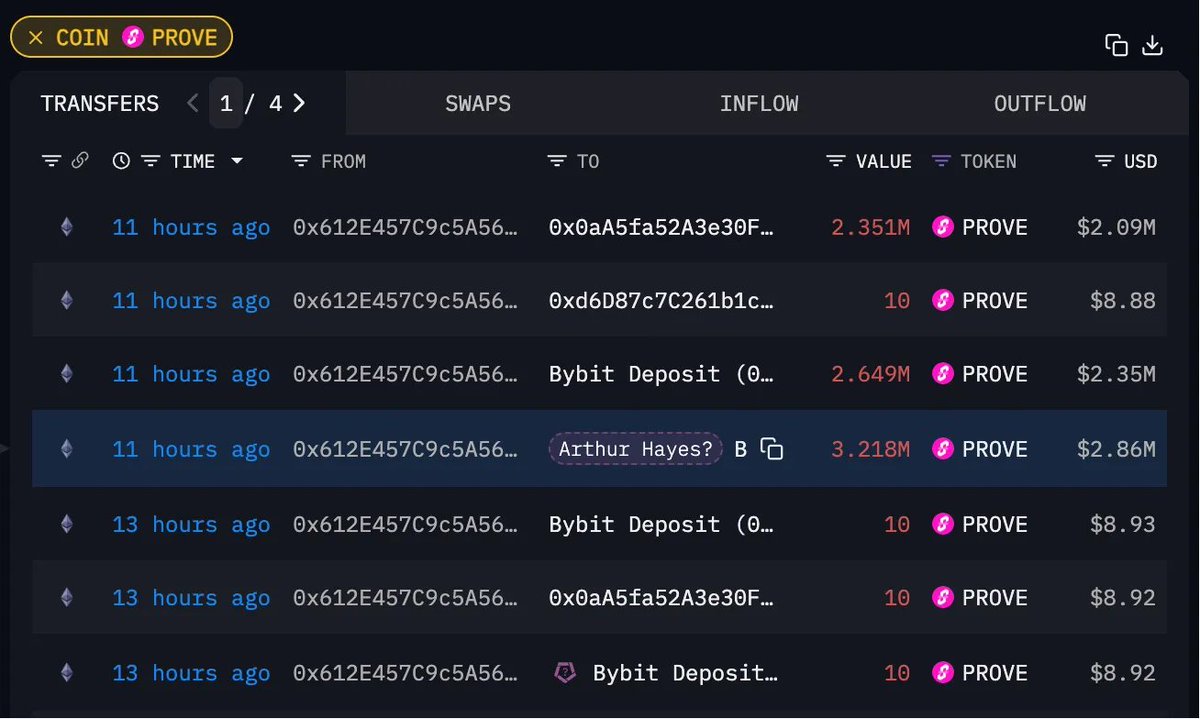
Task: Click the Ethereum icon in the $2.09M row
Action: tap(66, 228)
